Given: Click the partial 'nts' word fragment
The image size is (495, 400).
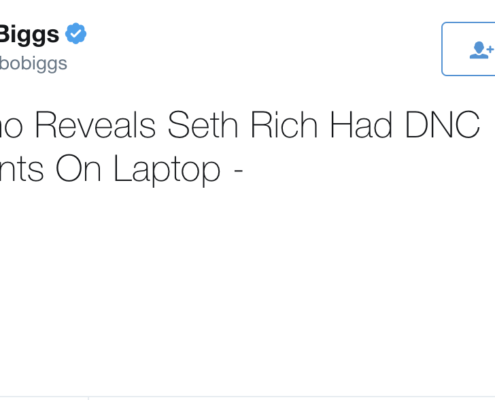Looking at the screenshot, I should [x=22, y=170].
